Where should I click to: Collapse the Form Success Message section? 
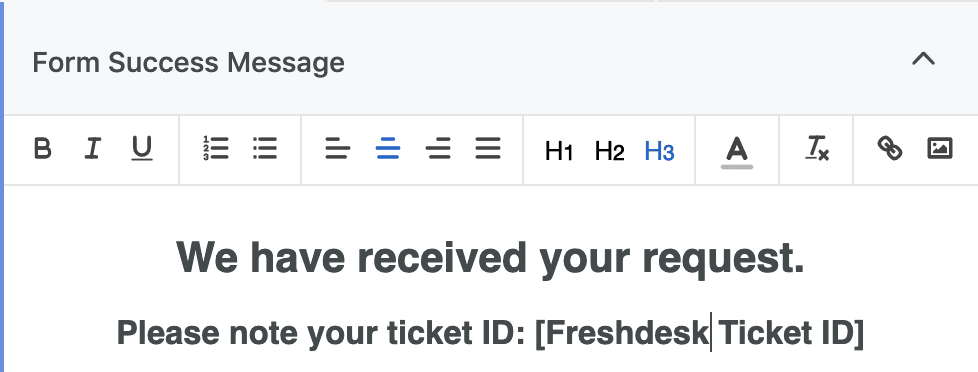(x=924, y=59)
